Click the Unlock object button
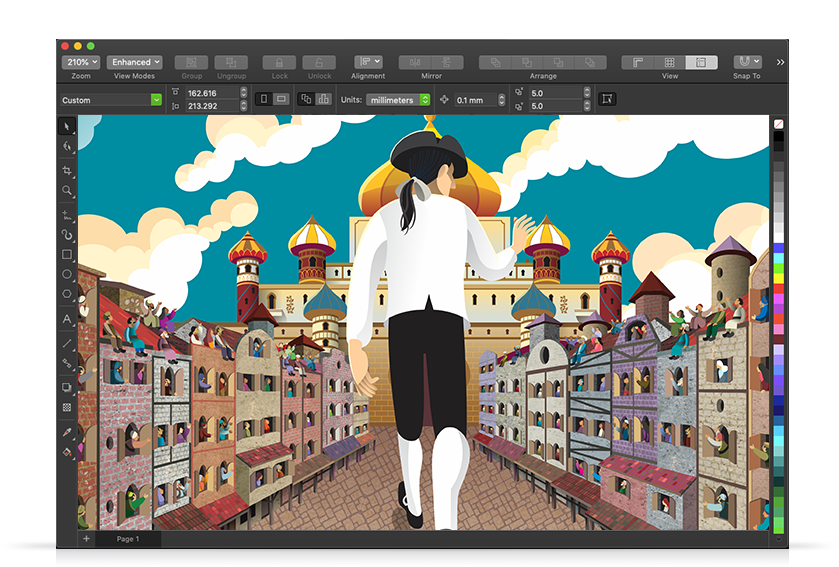 [x=319, y=62]
